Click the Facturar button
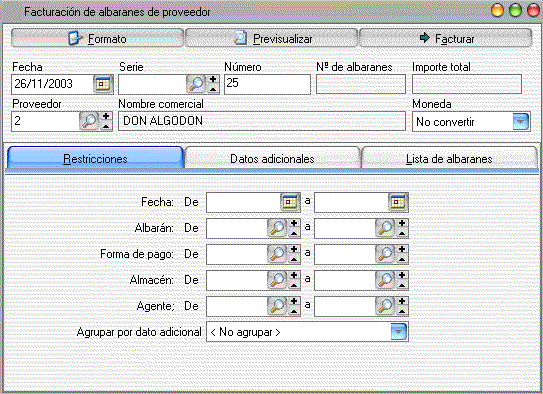The height and width of the screenshot is (394, 543). [446, 38]
